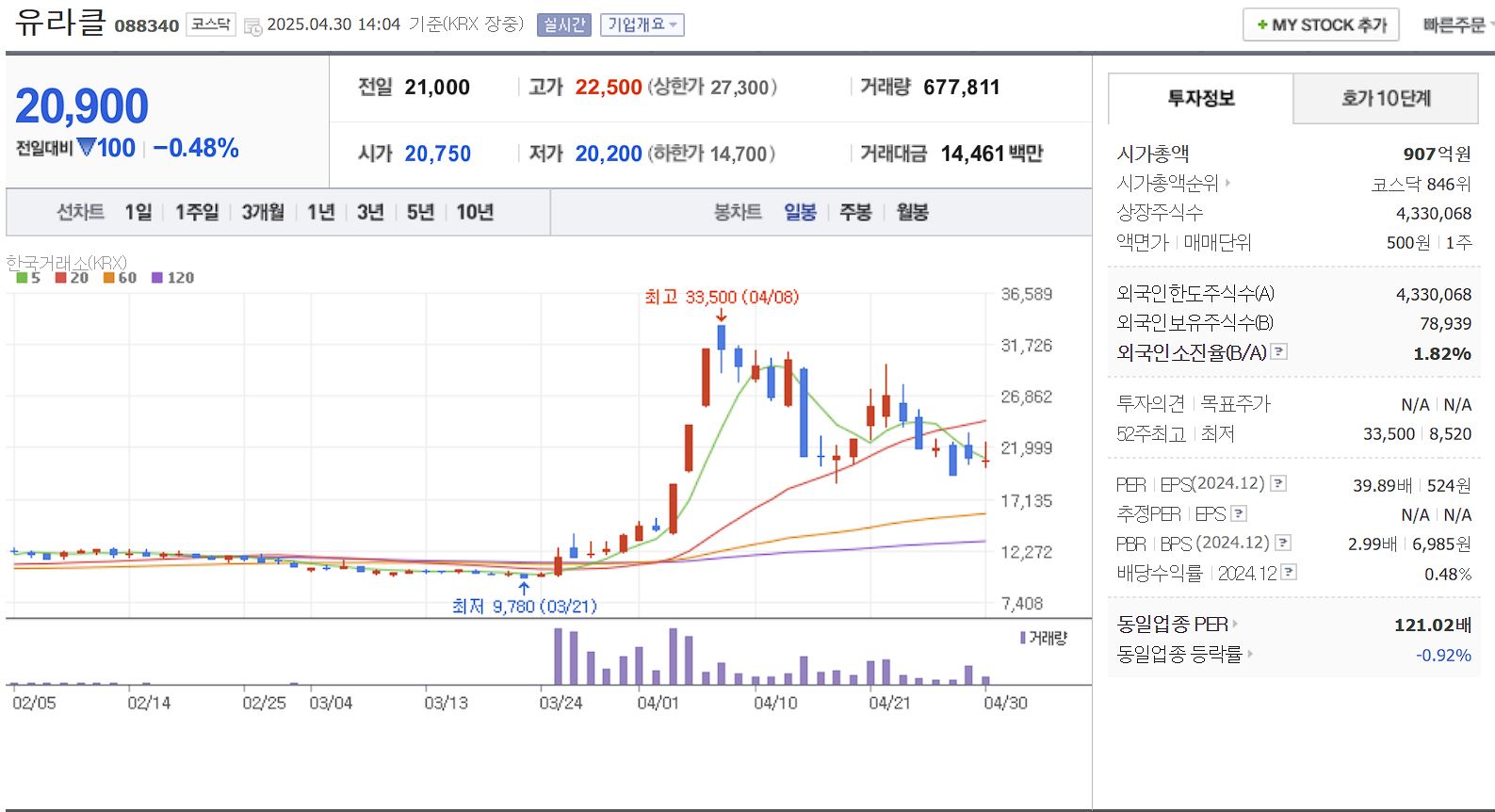Click the 동일업종 PER value 121.02배

click(x=1432, y=625)
